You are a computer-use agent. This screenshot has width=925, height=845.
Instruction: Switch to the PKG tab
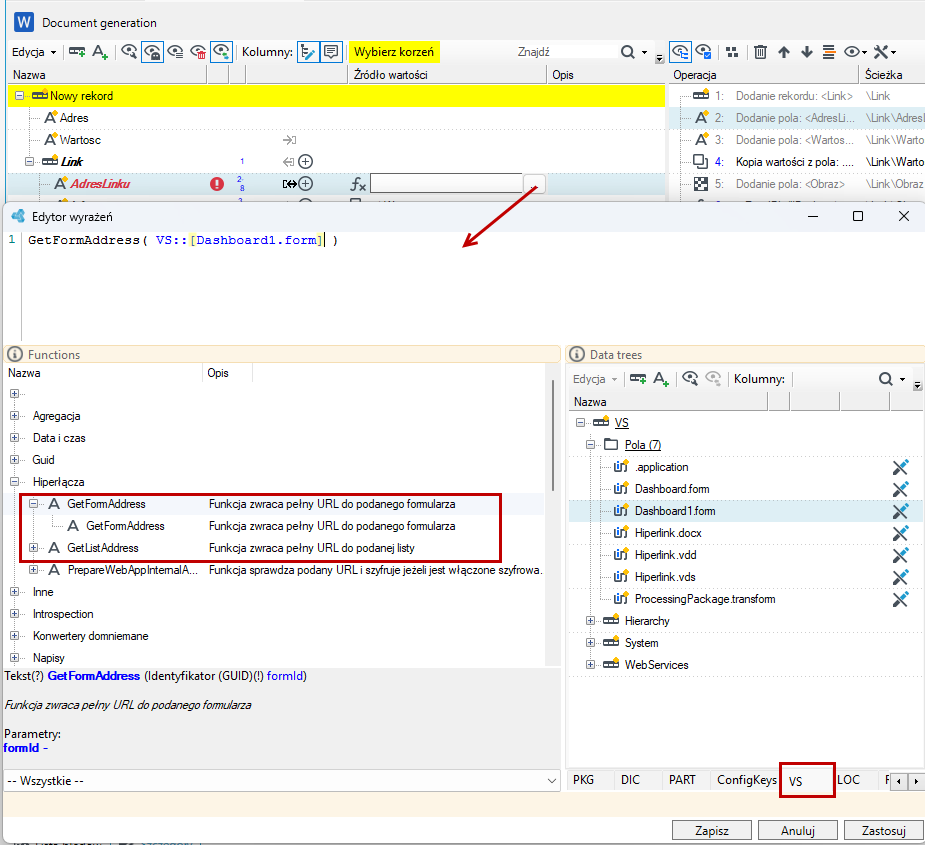point(583,780)
